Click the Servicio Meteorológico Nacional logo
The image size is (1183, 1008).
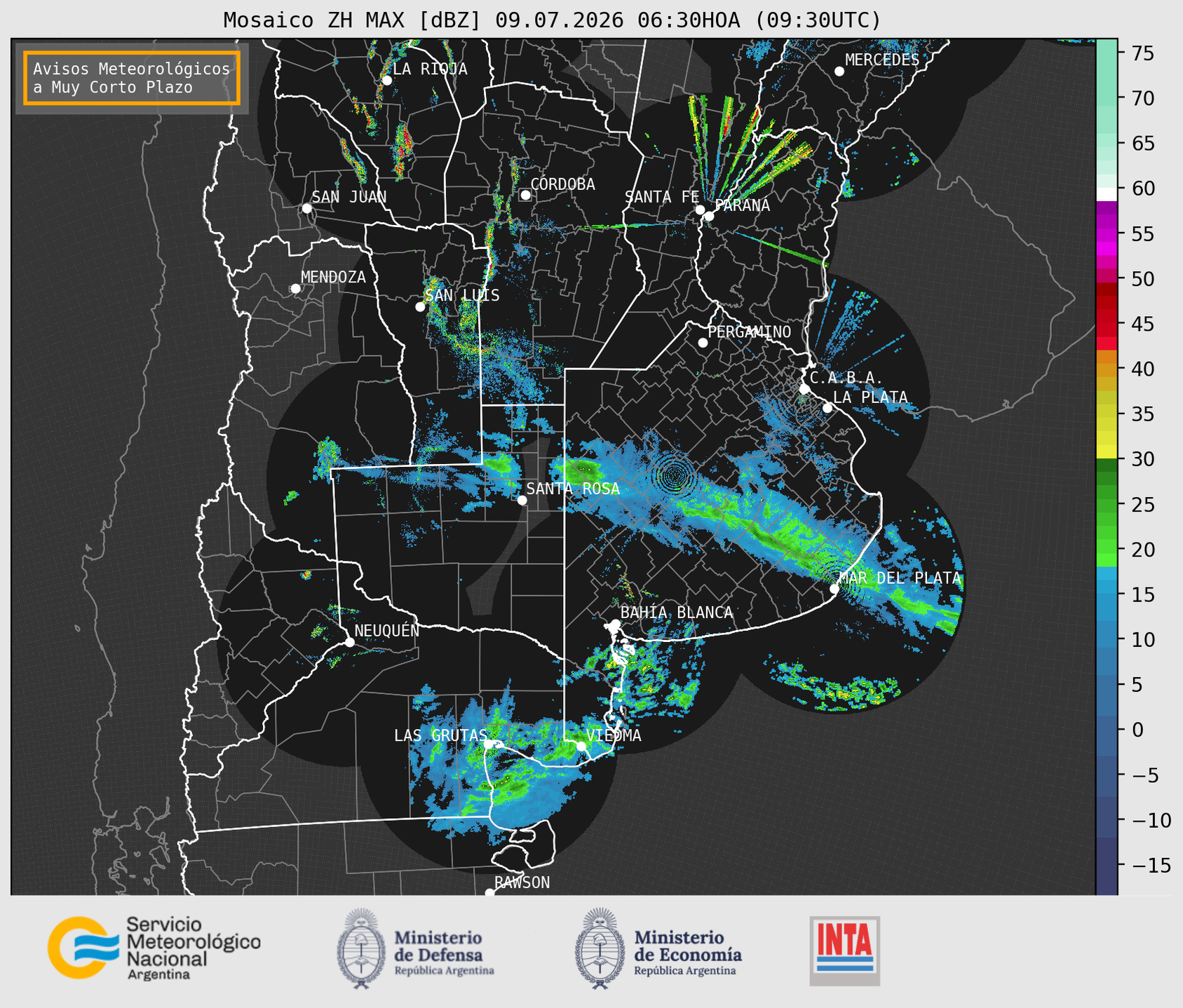tap(154, 948)
